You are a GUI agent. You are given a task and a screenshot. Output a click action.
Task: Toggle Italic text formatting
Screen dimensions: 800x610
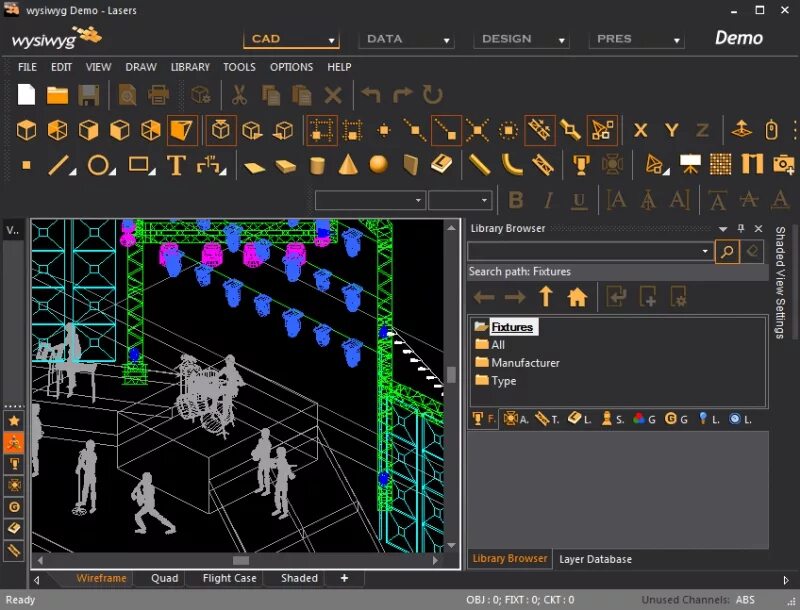(x=548, y=200)
